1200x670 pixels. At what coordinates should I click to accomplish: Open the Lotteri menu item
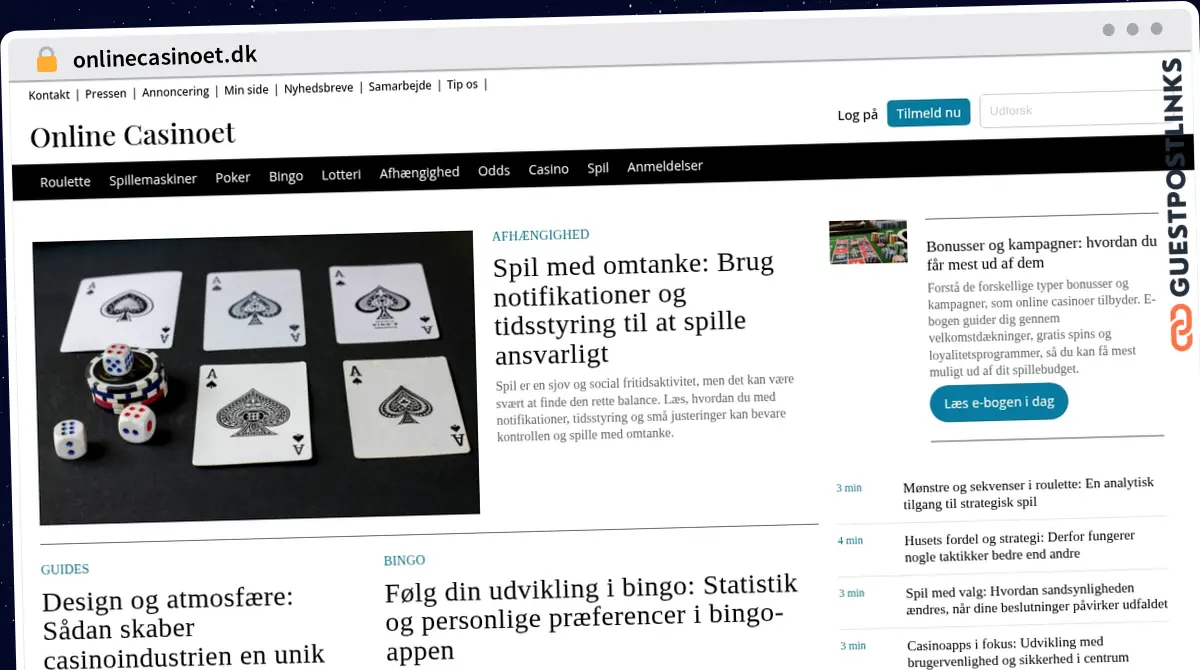coord(341,174)
